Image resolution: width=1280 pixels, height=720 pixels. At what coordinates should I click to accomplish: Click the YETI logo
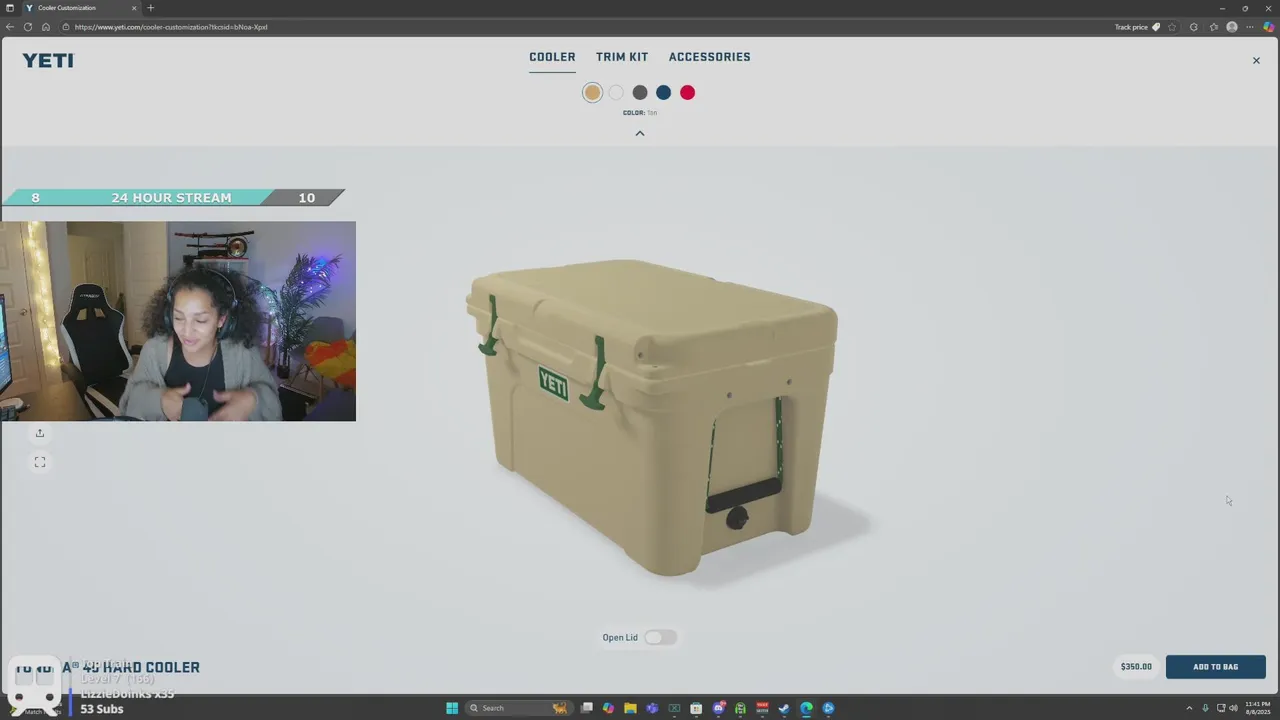tap(48, 60)
